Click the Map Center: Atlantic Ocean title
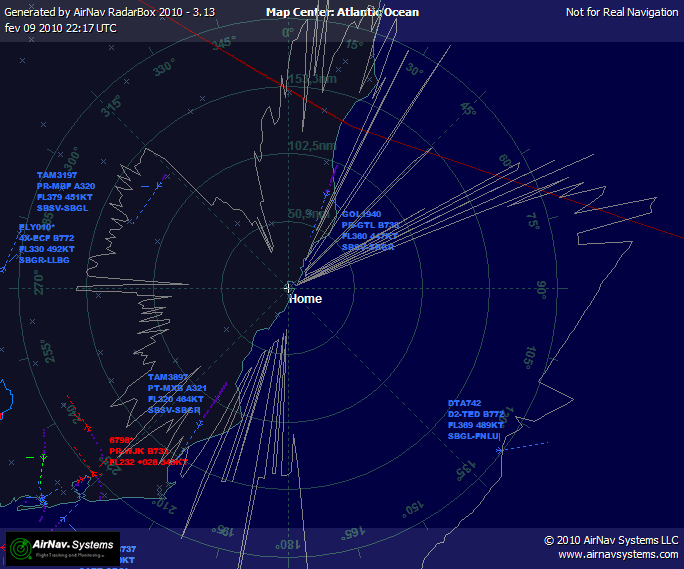The width and height of the screenshot is (684, 569). click(342, 12)
